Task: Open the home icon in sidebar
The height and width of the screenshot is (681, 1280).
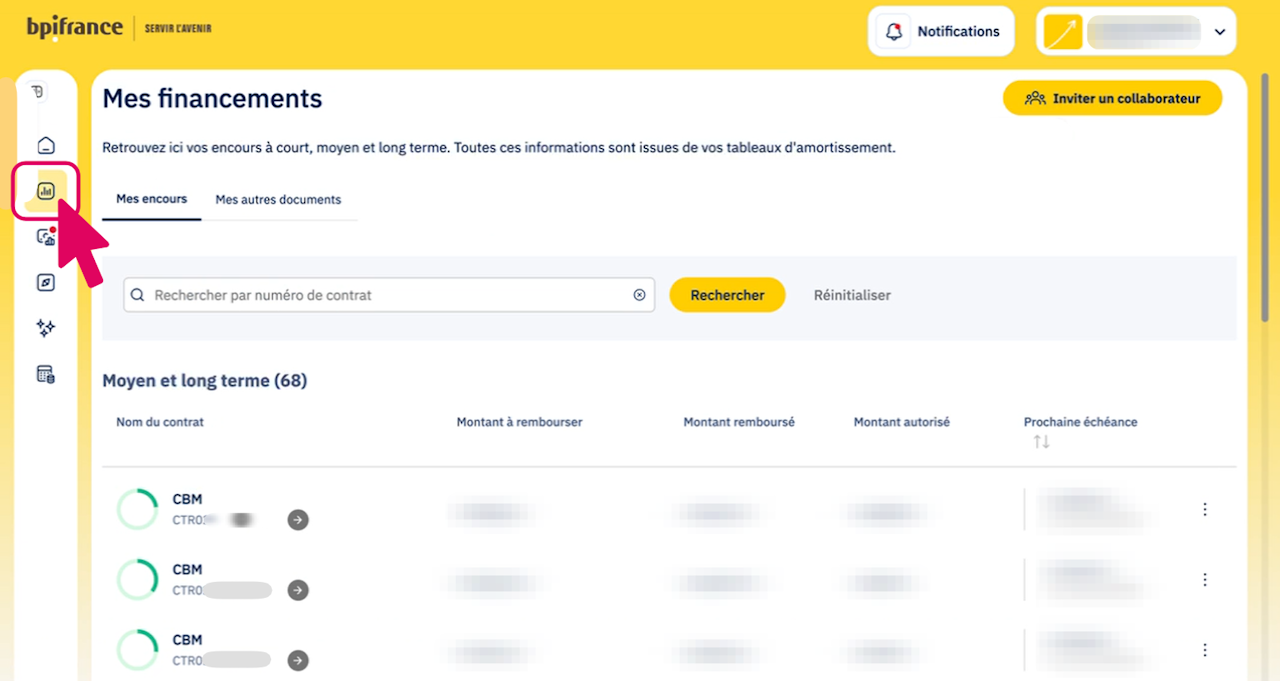Action: (45, 146)
